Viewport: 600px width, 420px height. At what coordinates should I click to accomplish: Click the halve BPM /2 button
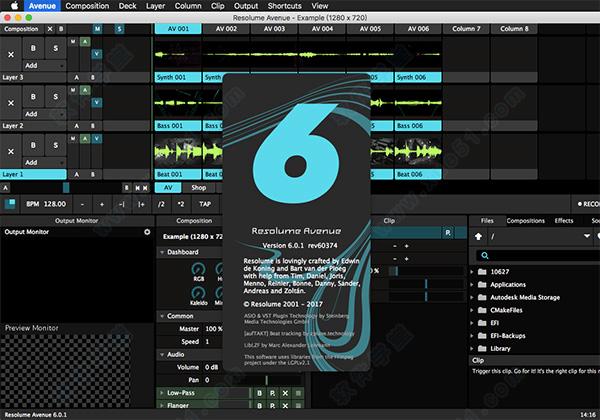click(161, 202)
